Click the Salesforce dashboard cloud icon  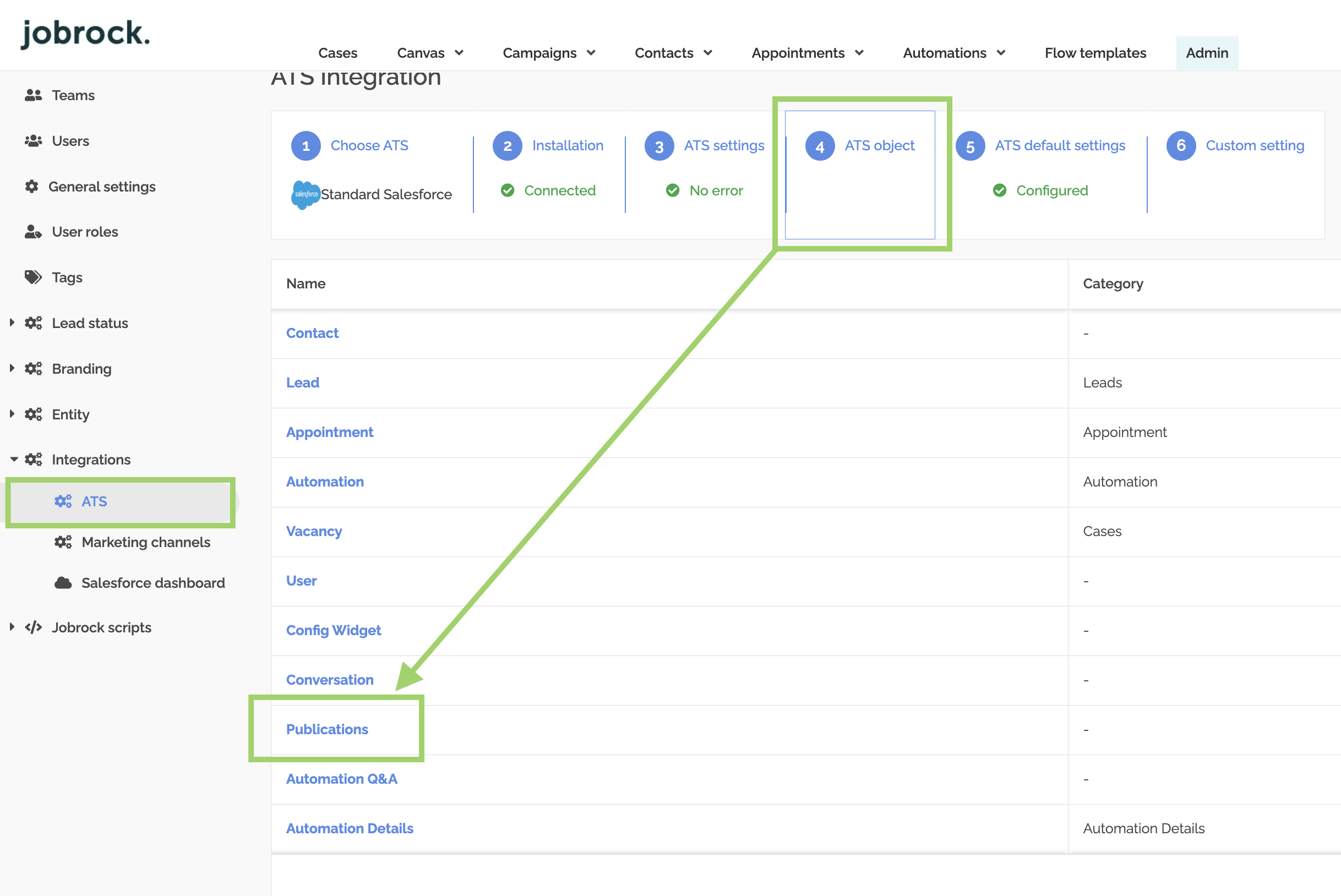(63, 583)
